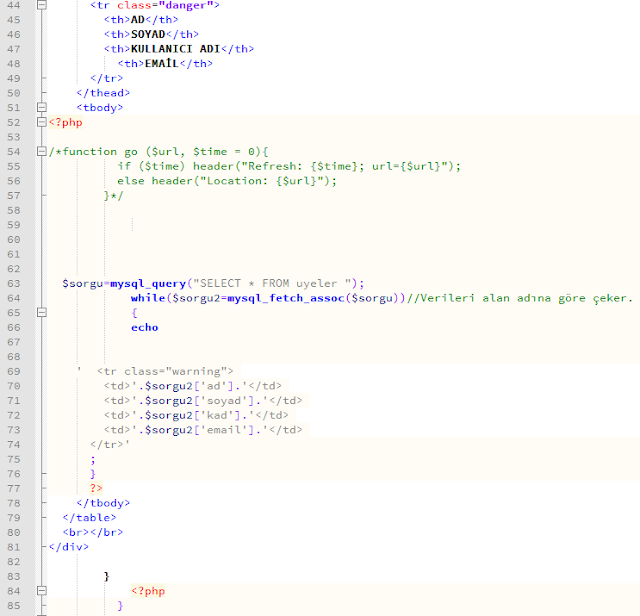Click the '<br></br>' tag on line 80
Viewport: 640px width, 616px height.
(93, 532)
